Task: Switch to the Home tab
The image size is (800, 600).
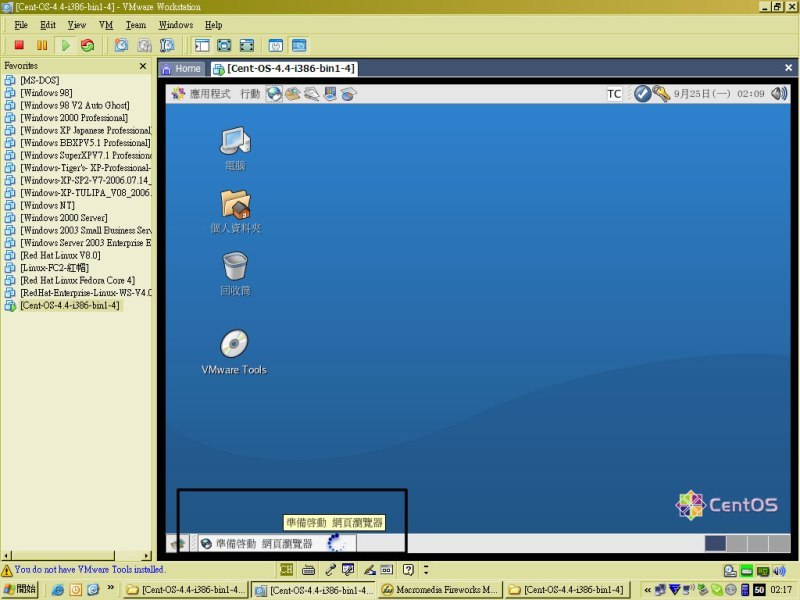Action: pyautogui.click(x=182, y=69)
